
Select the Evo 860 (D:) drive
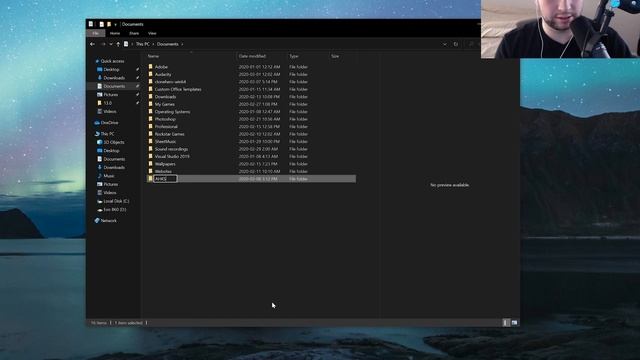tap(115, 209)
